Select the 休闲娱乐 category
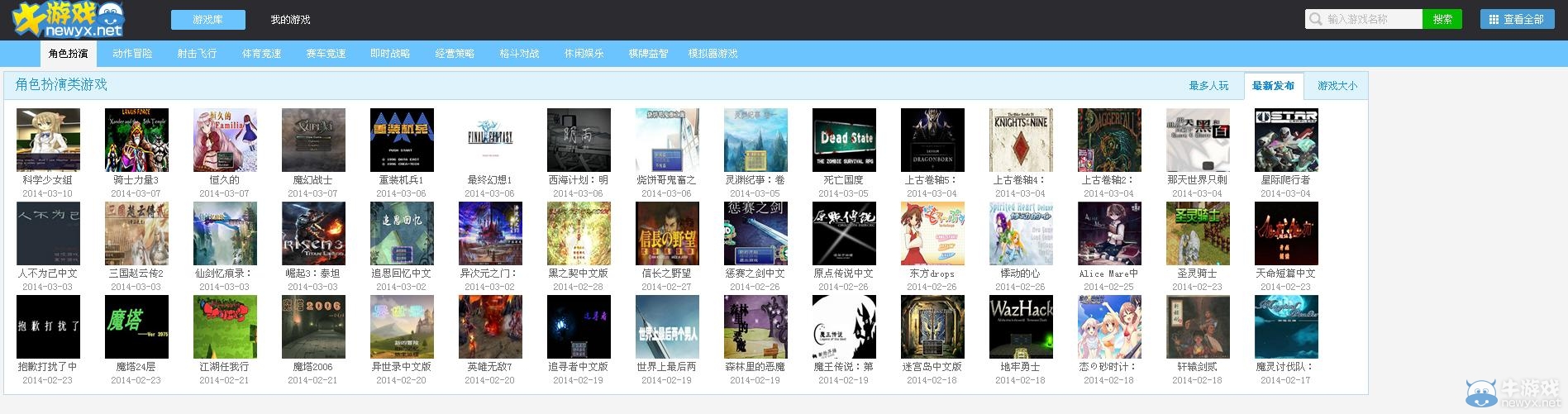Image resolution: width=1568 pixels, height=414 pixels. pyautogui.click(x=584, y=53)
